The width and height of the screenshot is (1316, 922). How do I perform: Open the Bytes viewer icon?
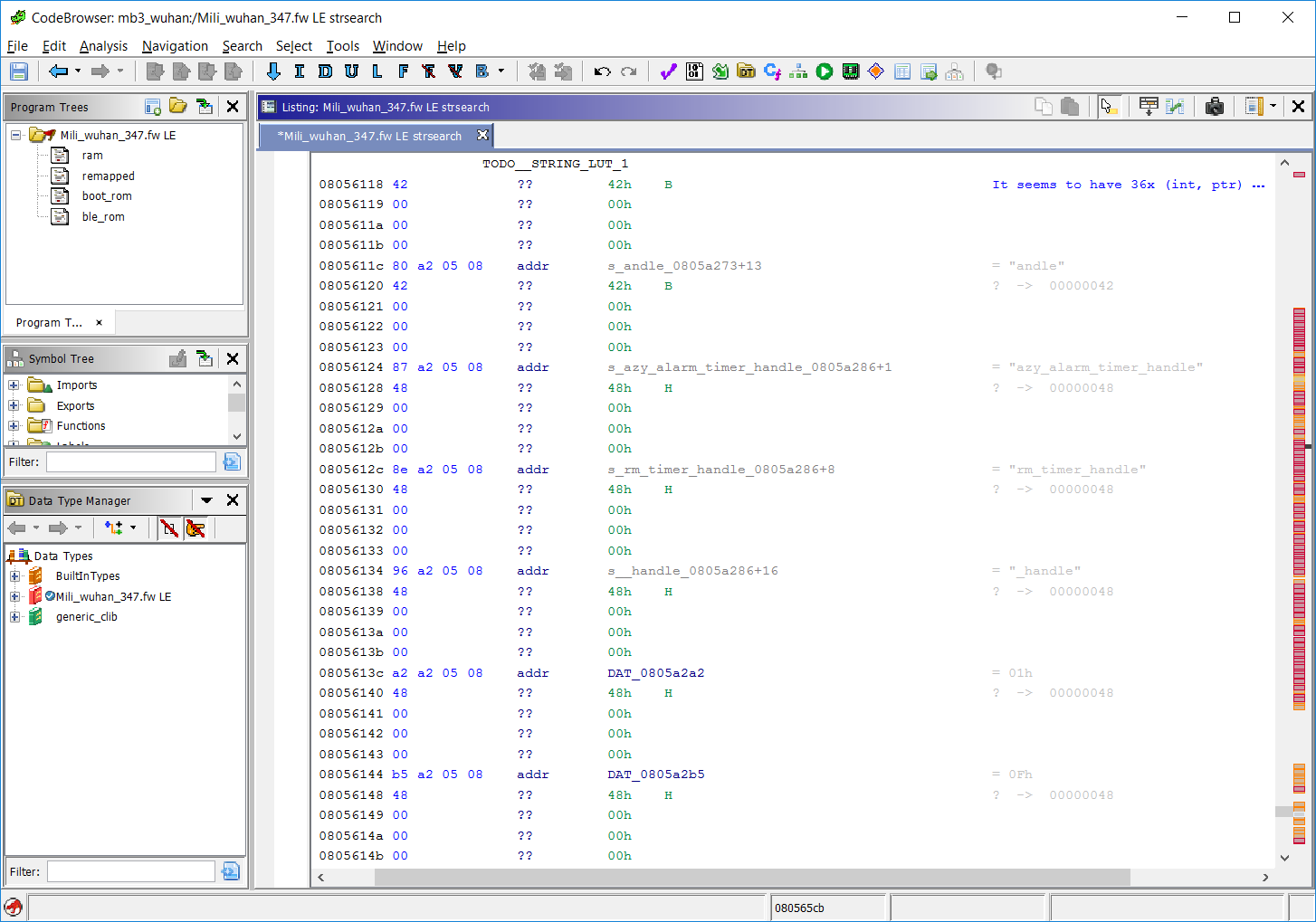coord(694,71)
